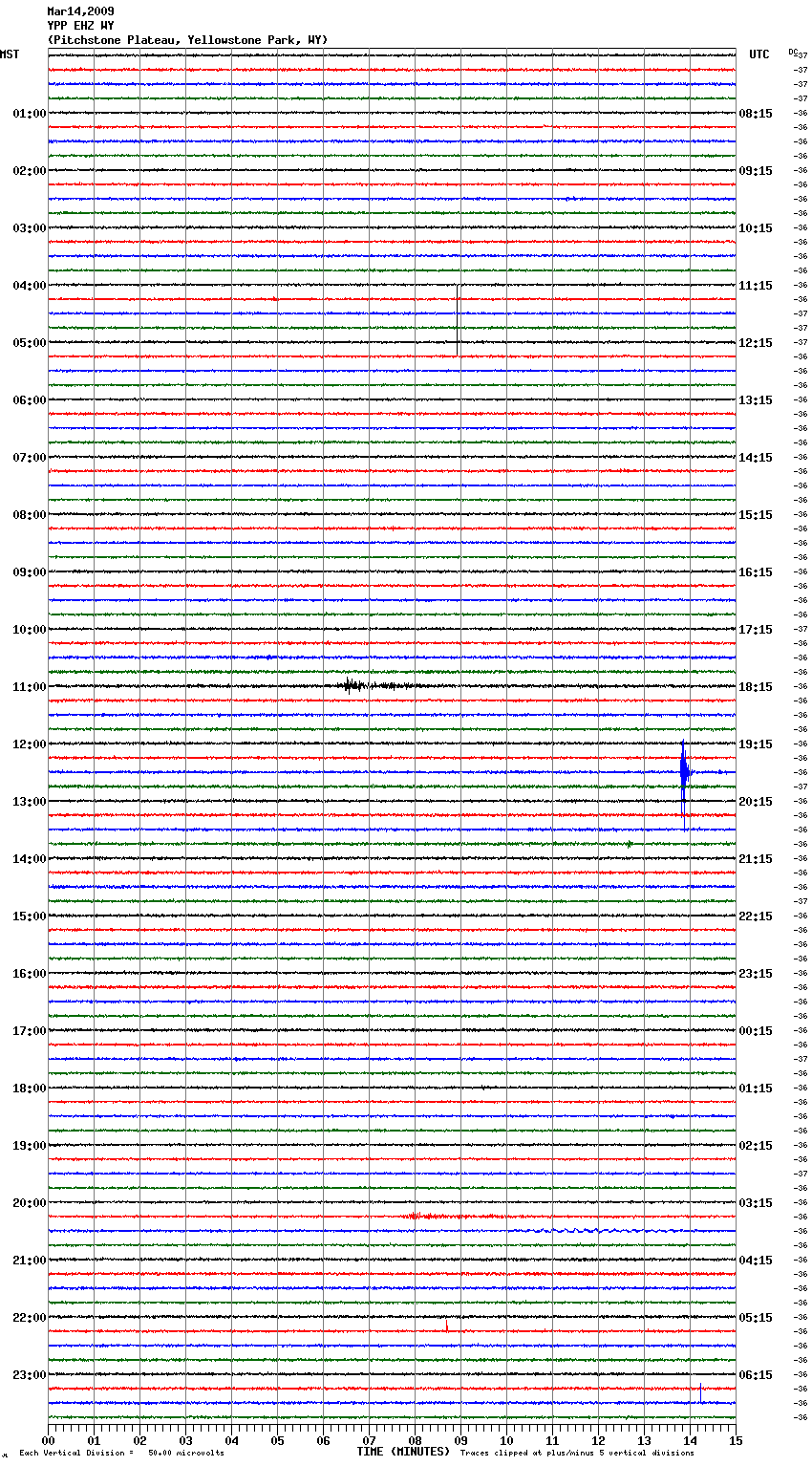
Task: Click the station code YPP EHZ WY
Action: point(80,26)
